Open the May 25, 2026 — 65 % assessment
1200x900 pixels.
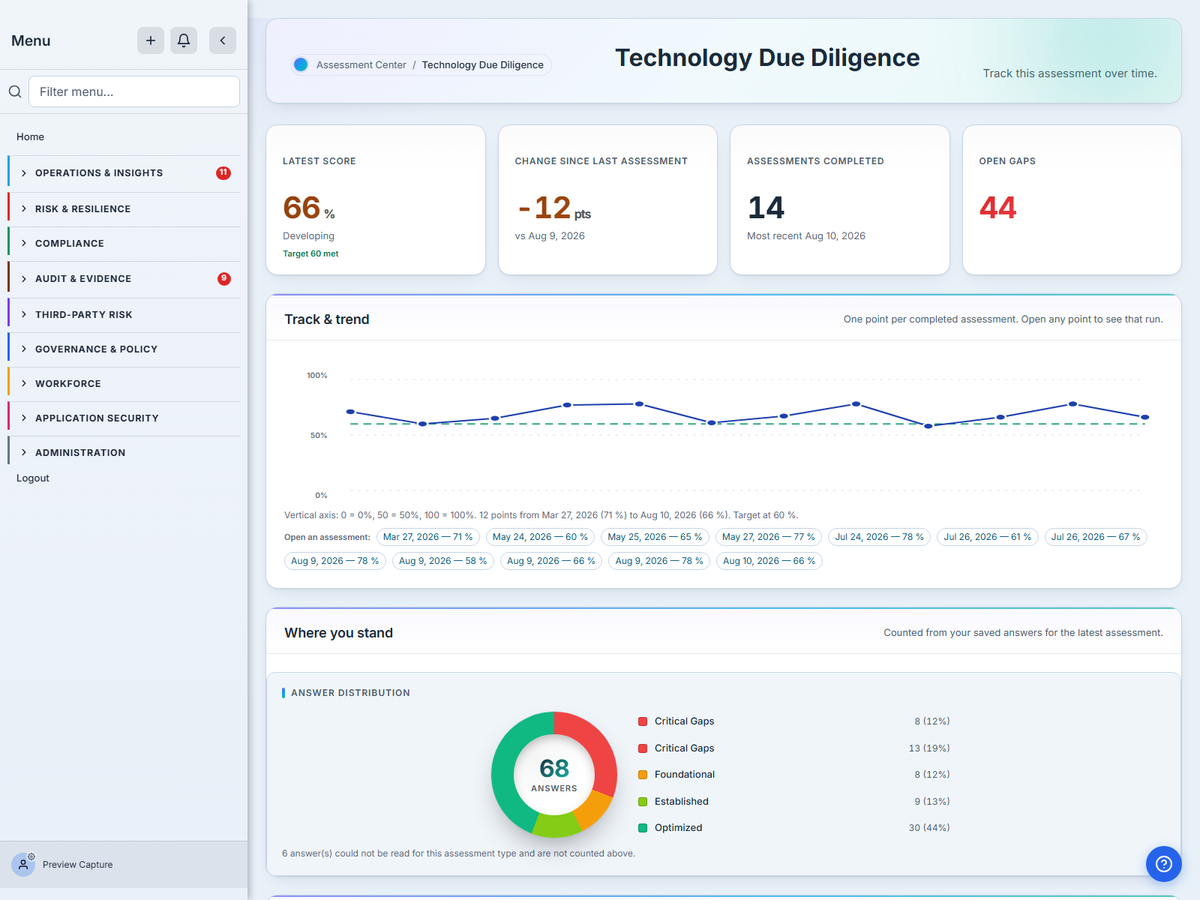(x=655, y=537)
